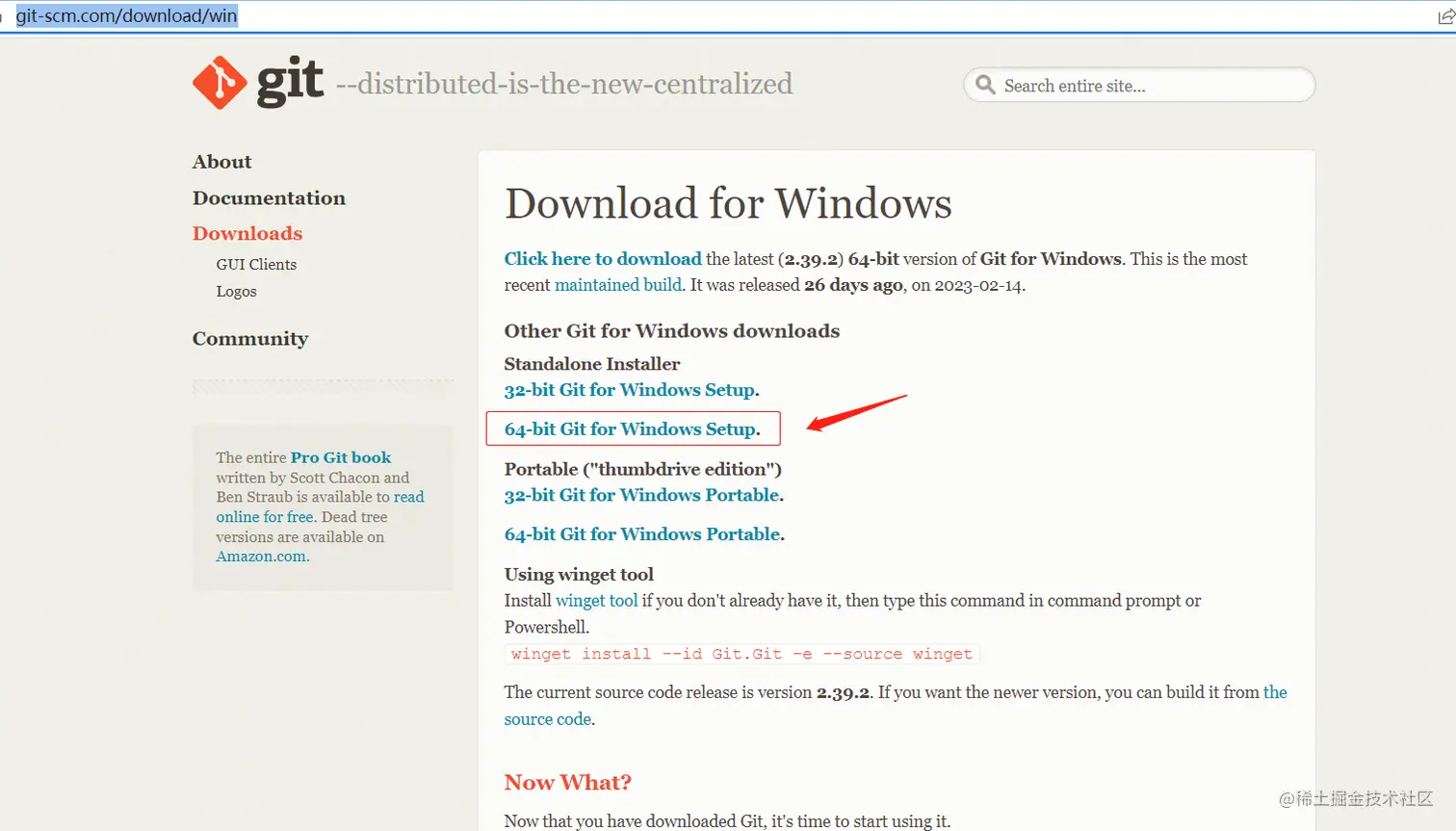Image resolution: width=1456 pixels, height=831 pixels.
Task: Click the winget install command text
Action: click(741, 654)
